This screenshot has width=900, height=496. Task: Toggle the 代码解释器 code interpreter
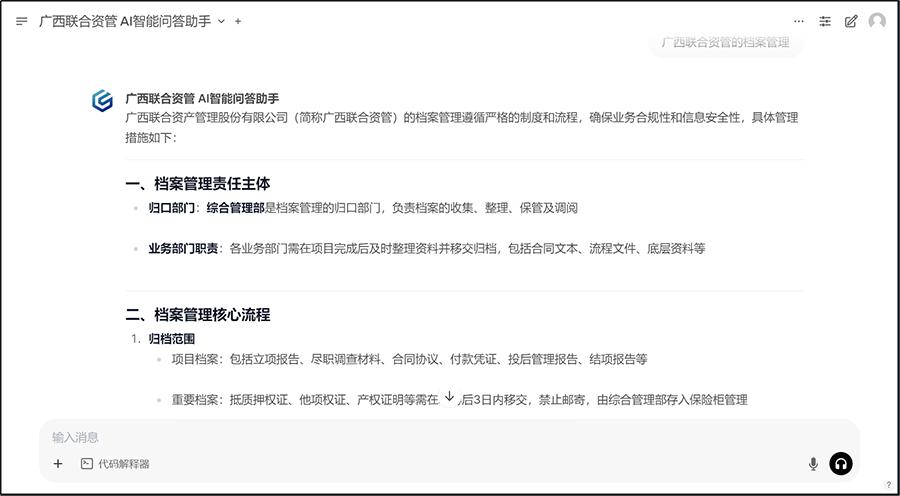pyautogui.click(x=115, y=463)
